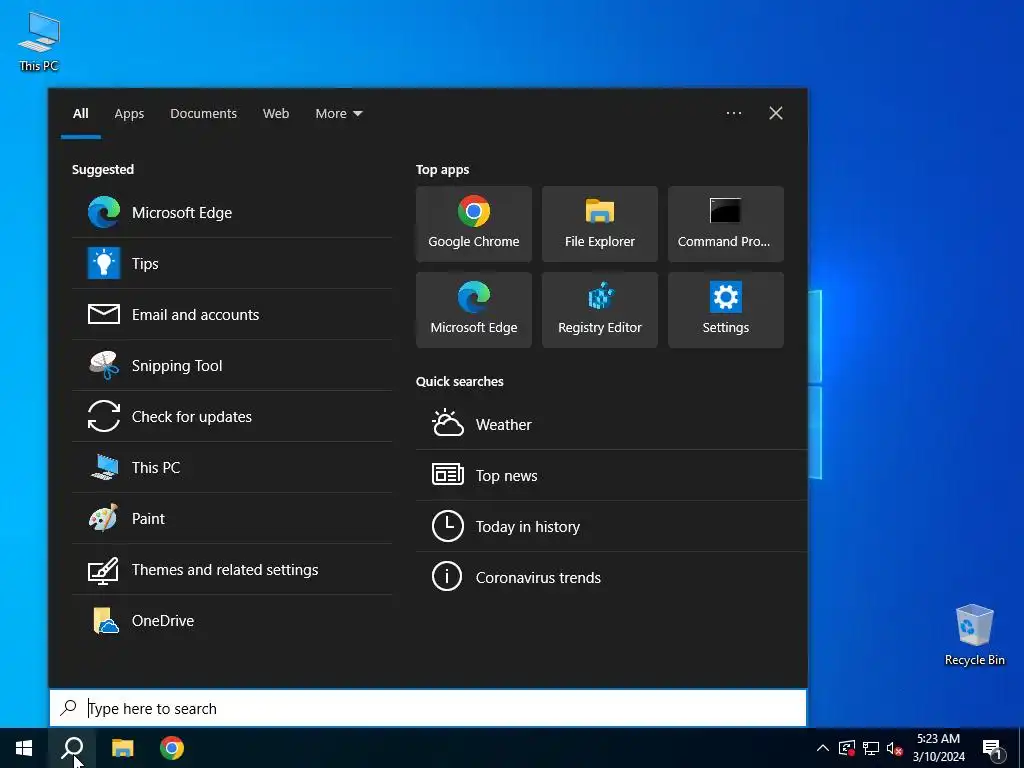This screenshot has width=1024, height=768.
Task: Run Coronavirus trends quick search
Action: coord(611,577)
